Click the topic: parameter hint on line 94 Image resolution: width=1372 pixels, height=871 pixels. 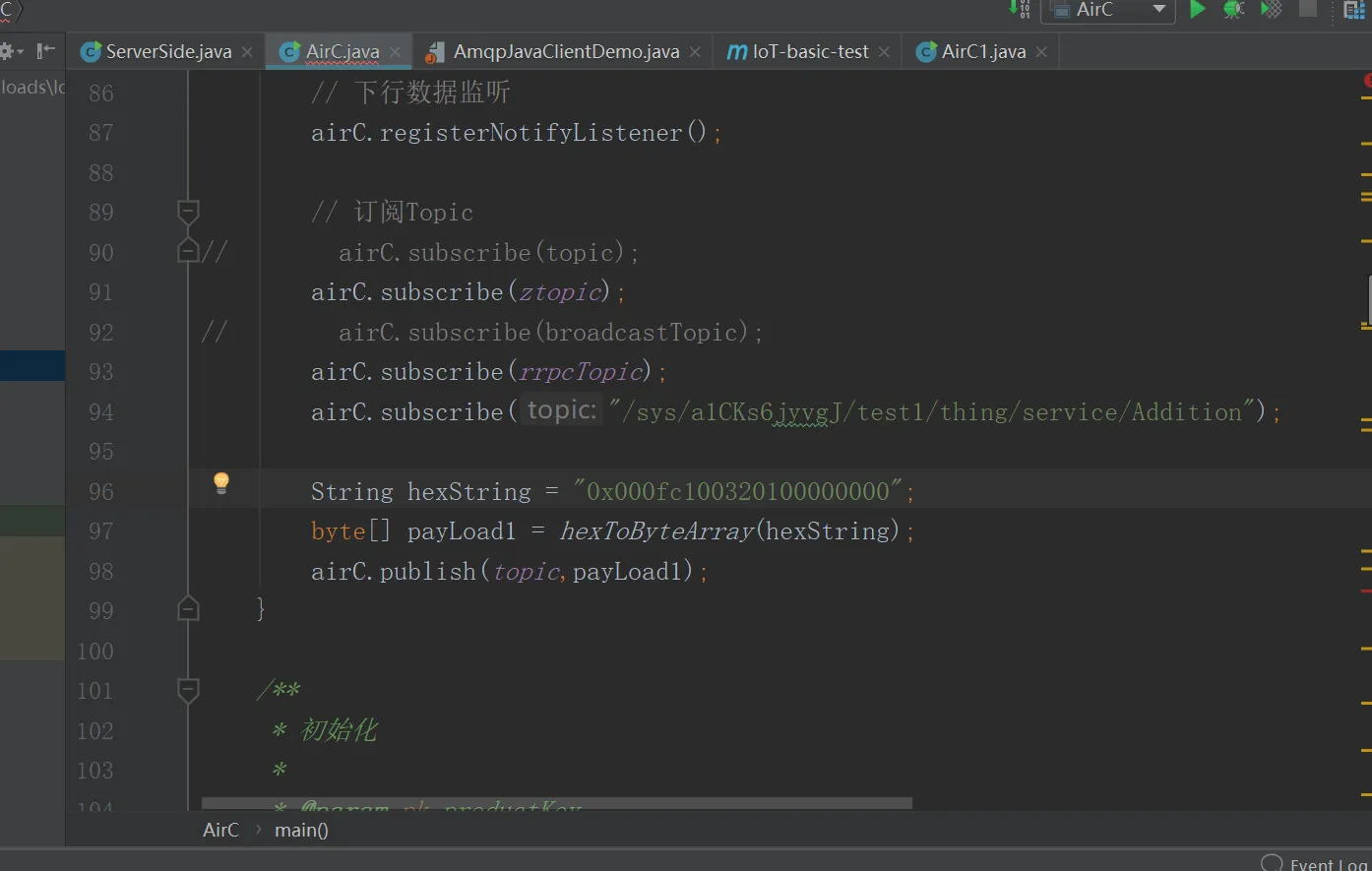pos(561,410)
